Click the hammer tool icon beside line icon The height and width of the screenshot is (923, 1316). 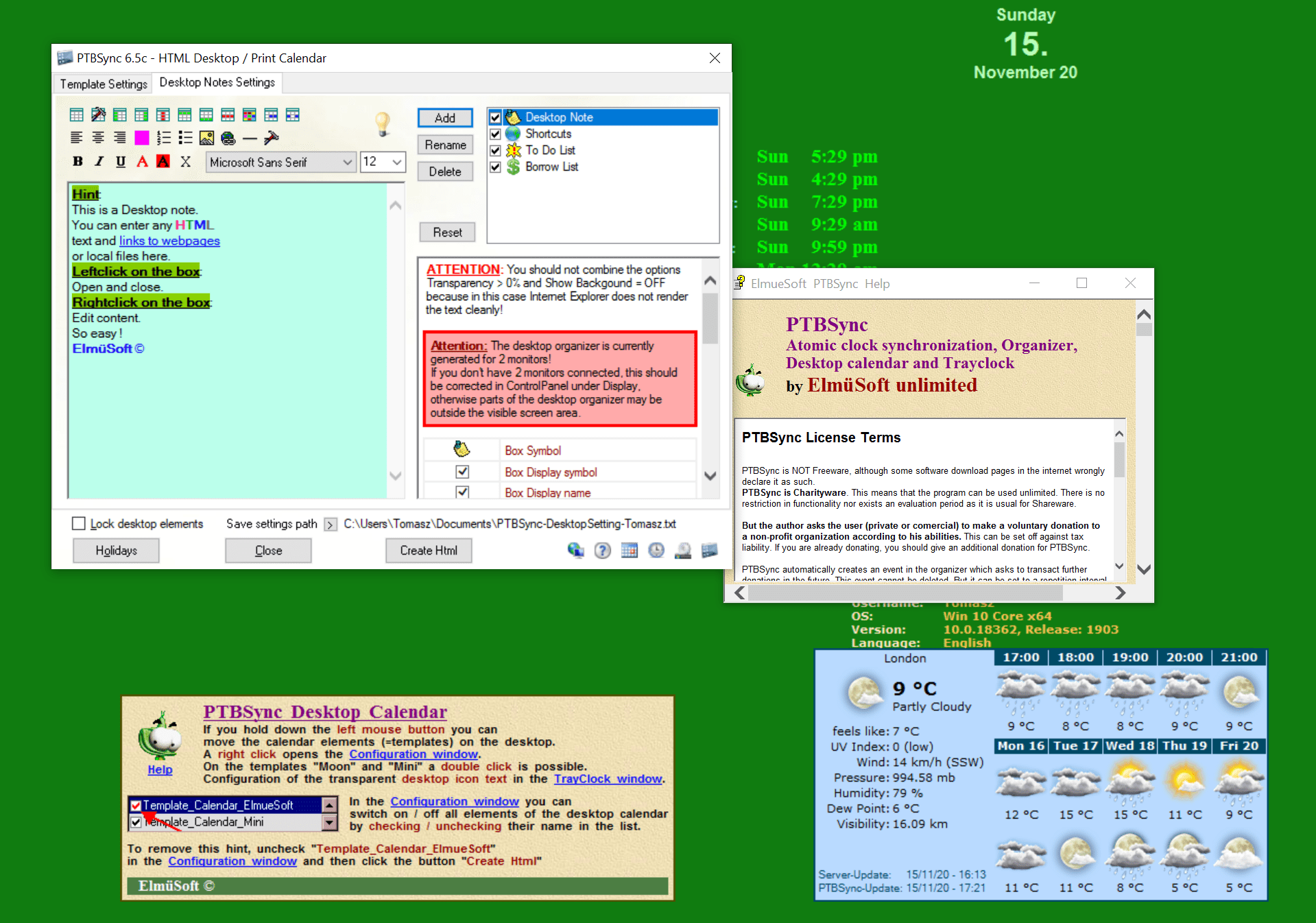[272, 138]
